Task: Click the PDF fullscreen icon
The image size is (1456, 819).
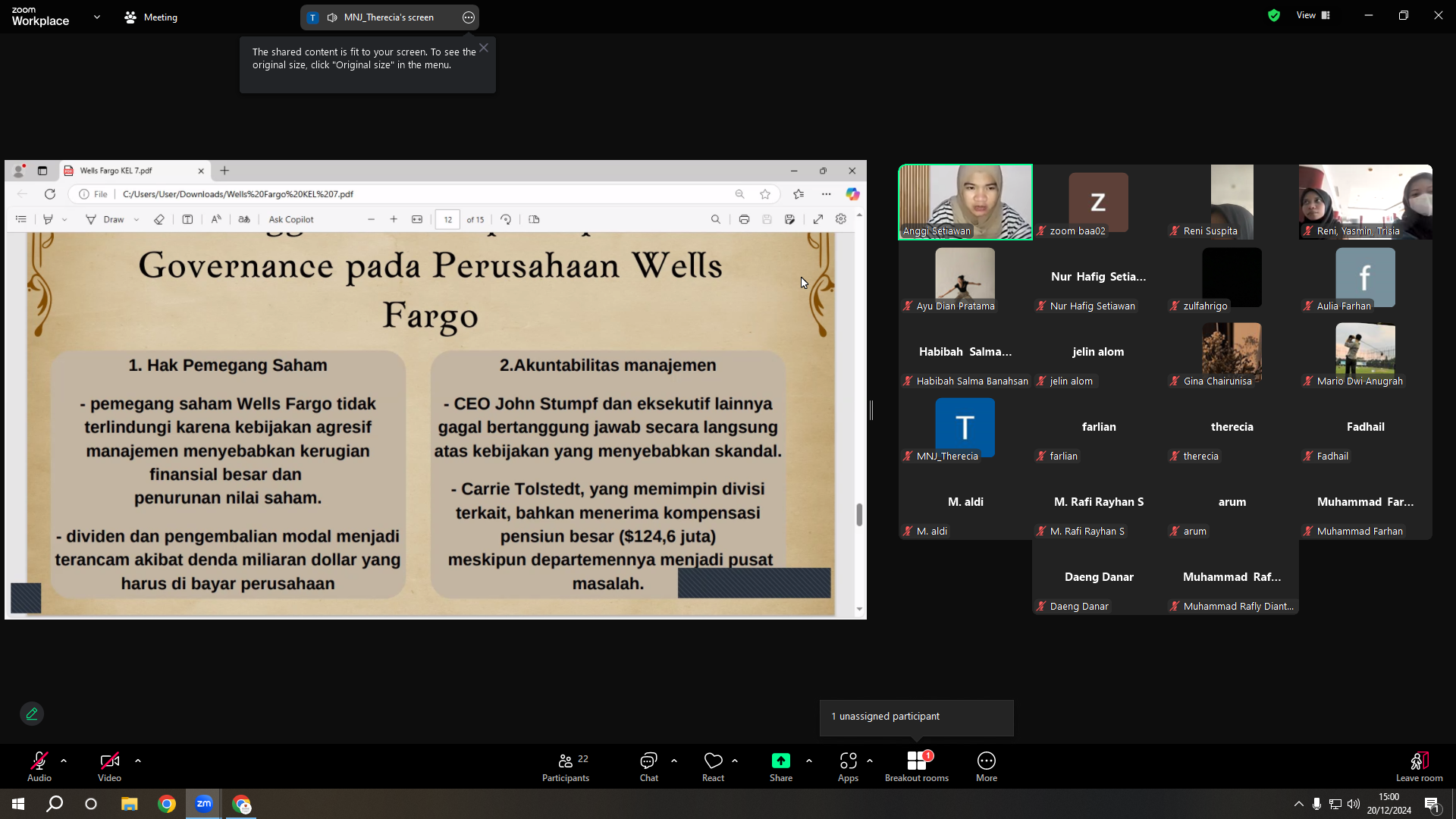Action: pyautogui.click(x=818, y=219)
